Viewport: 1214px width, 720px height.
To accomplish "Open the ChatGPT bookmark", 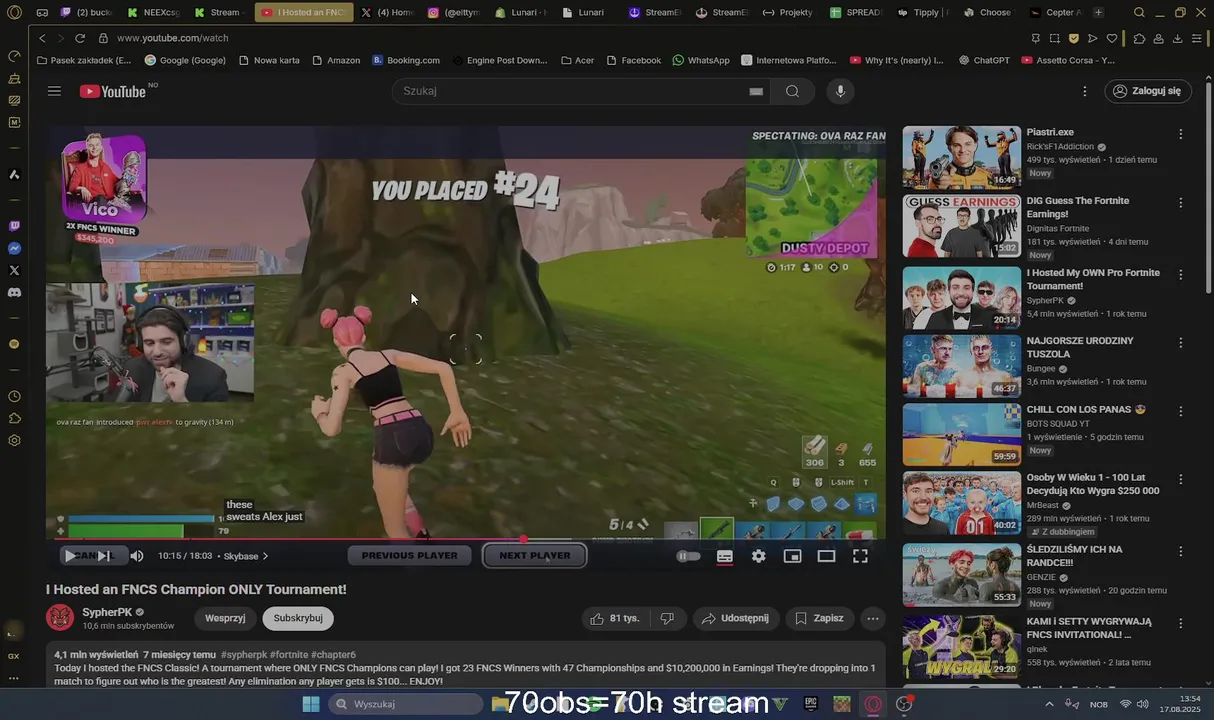I will [x=983, y=60].
